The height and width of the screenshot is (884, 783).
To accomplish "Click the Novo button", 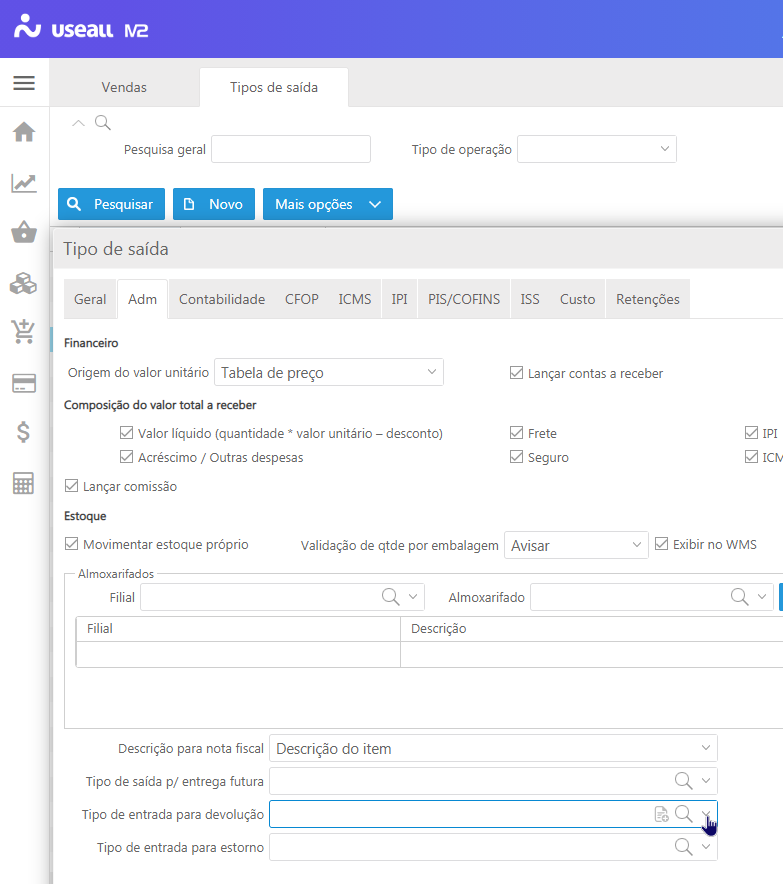I will click(x=214, y=204).
